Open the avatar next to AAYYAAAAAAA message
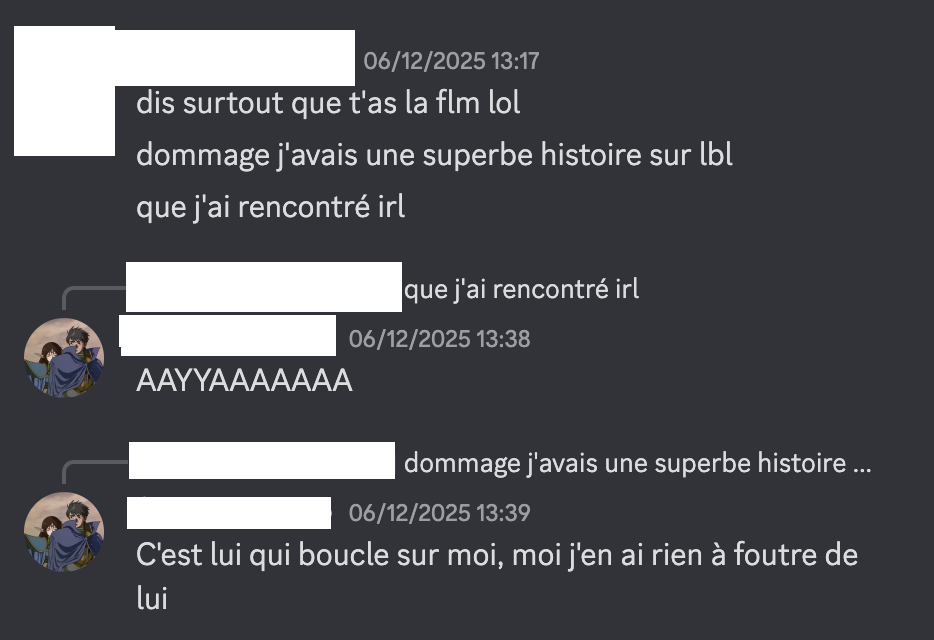934x640 pixels. pyautogui.click(x=64, y=358)
